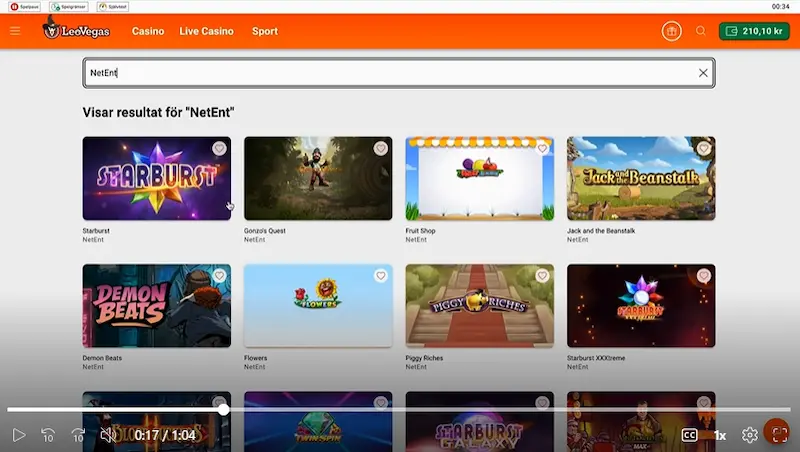Click the search magnifier icon in header
This screenshot has height=452, width=800.
[x=701, y=31]
